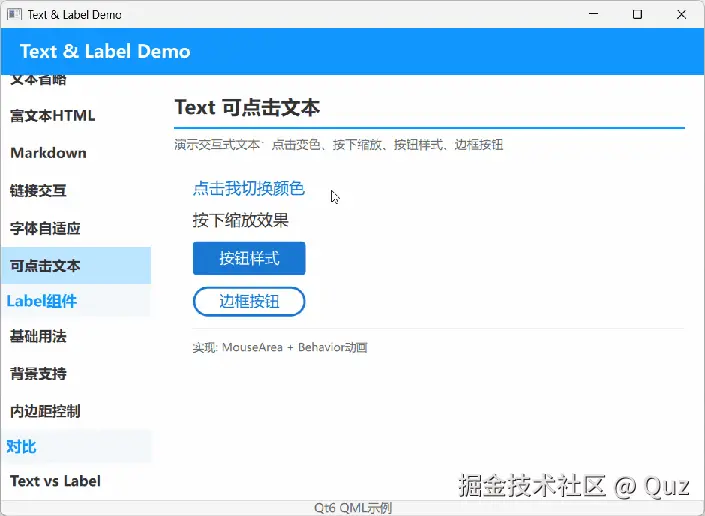Click the 对比 section header
The height and width of the screenshot is (516, 705).
[x=76, y=446]
